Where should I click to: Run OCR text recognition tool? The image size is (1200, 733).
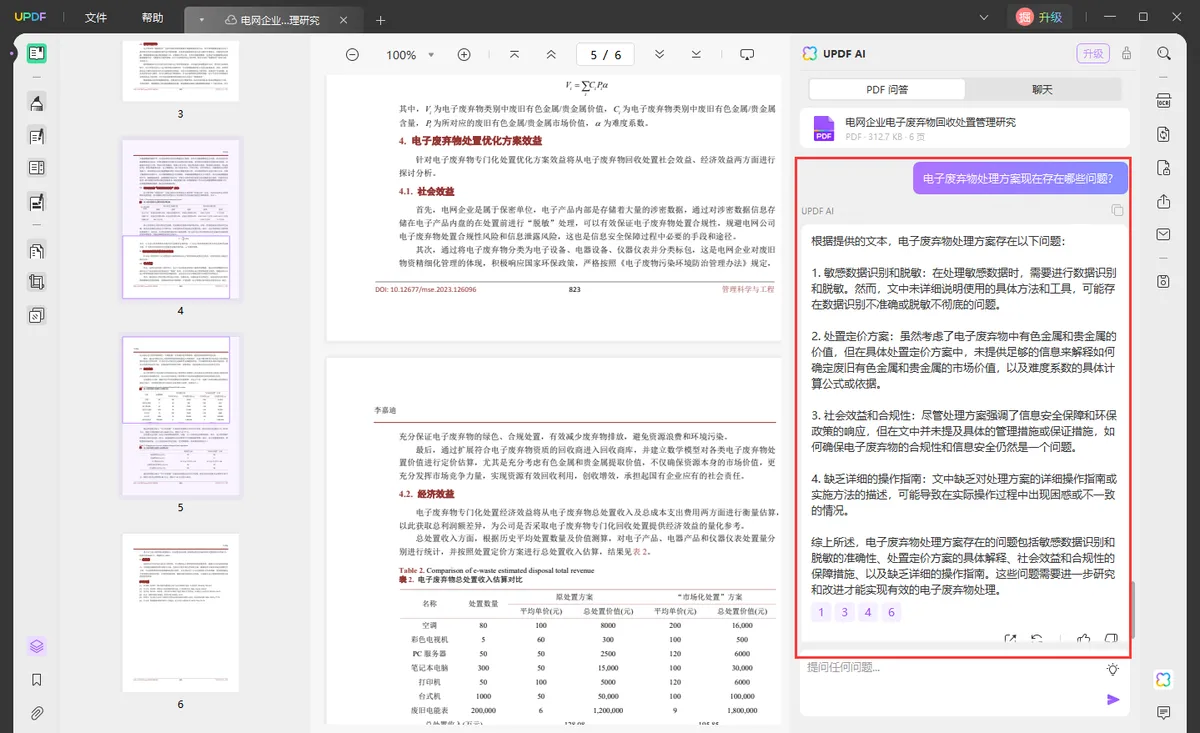1164,100
